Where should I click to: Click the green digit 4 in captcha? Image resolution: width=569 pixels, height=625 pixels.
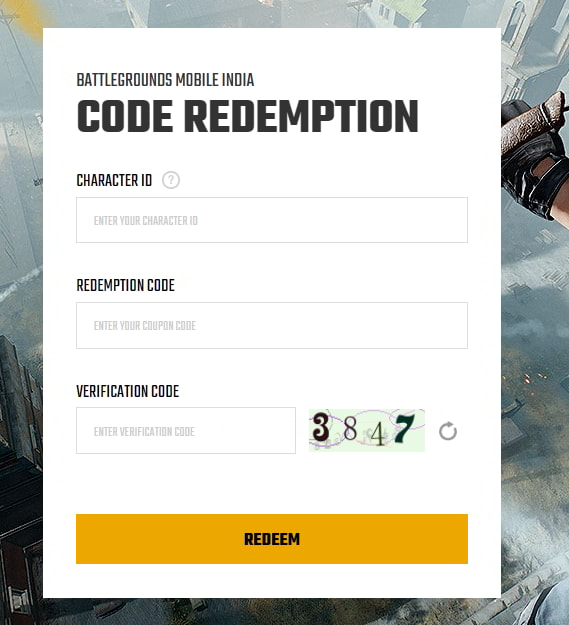point(377,434)
